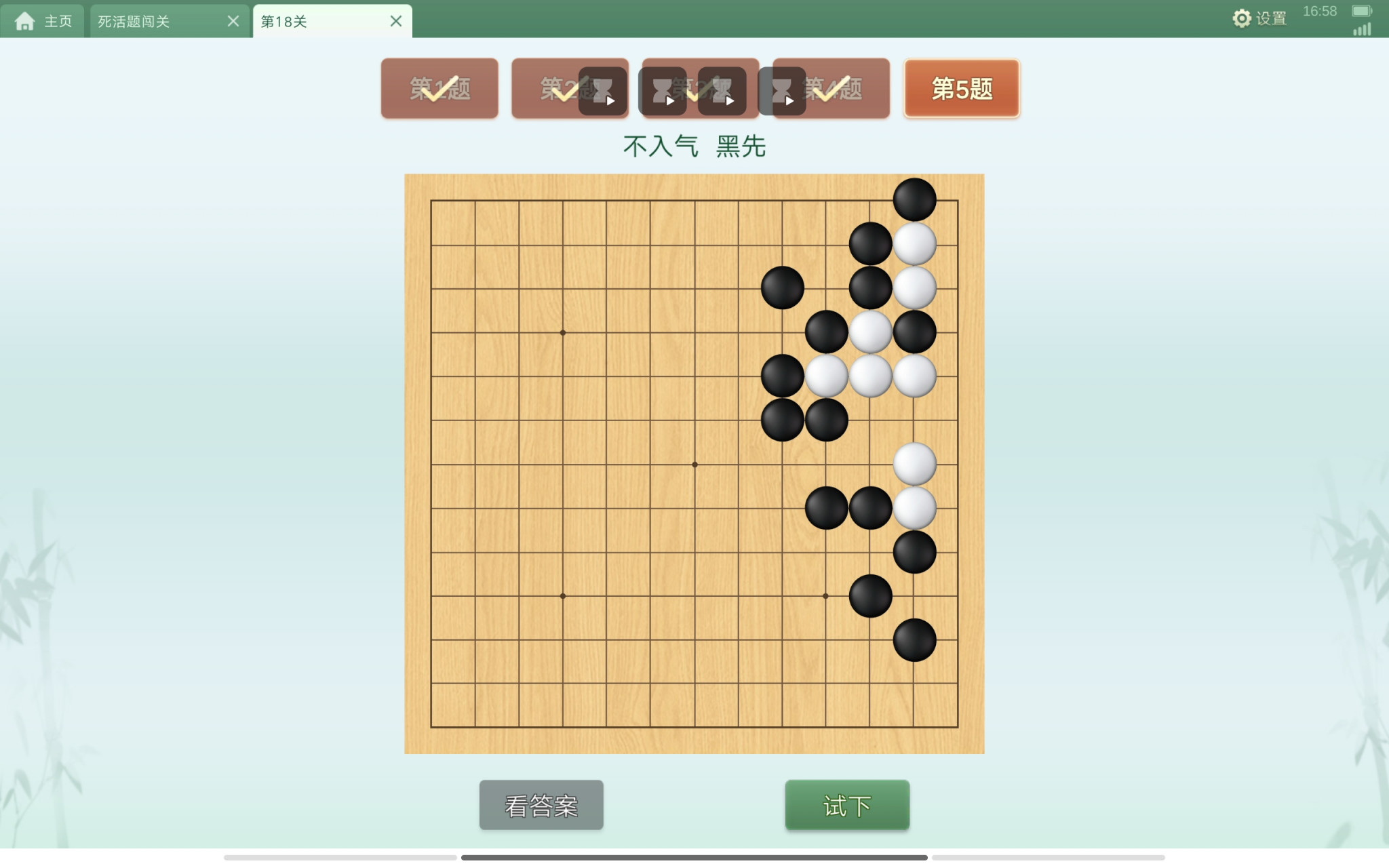Click the black stone at top edge
This screenshot has height=868, width=1389.
coord(914,200)
